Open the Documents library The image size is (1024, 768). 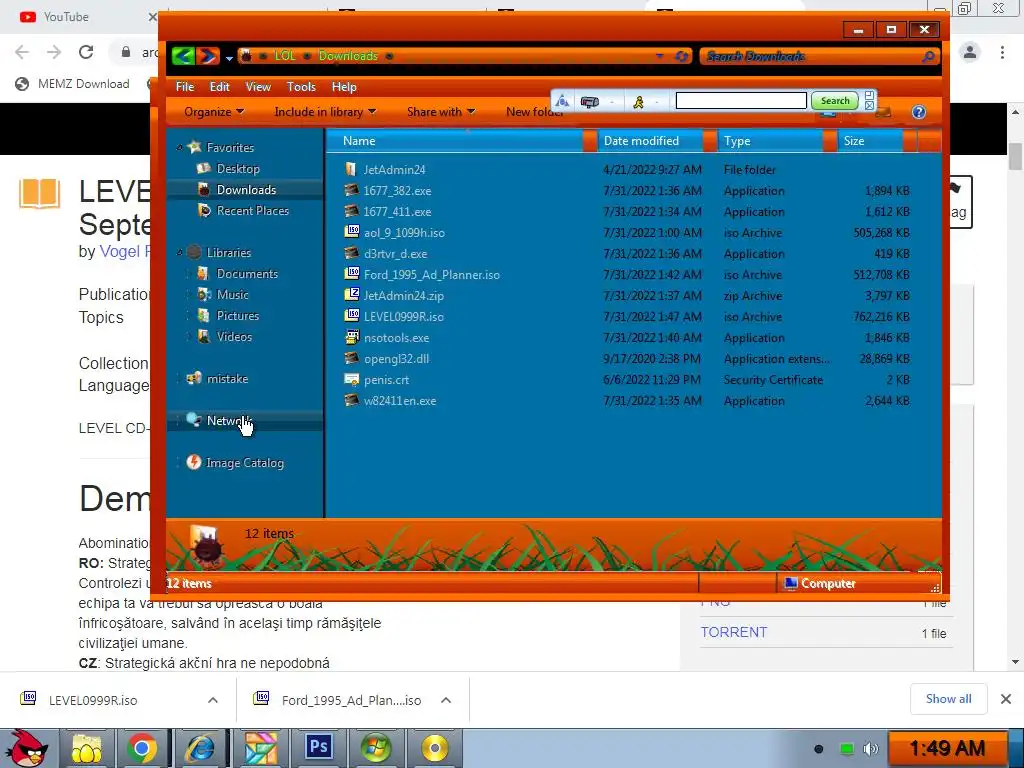coord(247,274)
